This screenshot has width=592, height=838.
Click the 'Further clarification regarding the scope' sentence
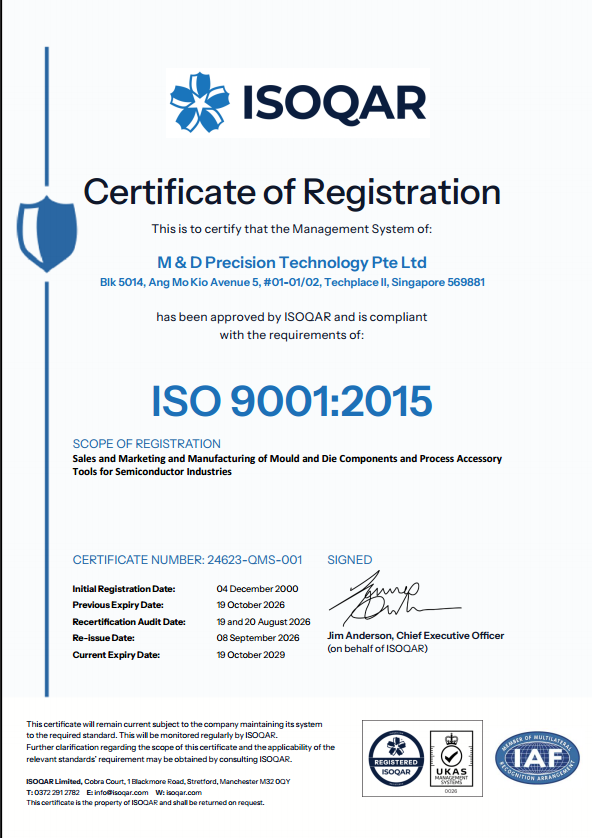tap(181, 753)
